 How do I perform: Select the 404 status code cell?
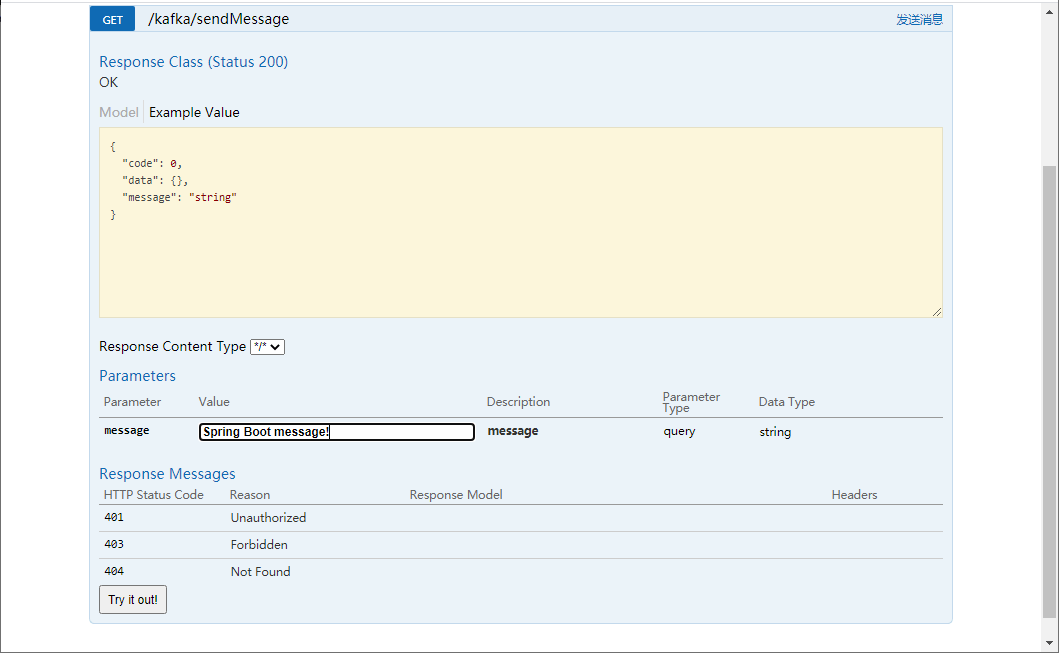coord(113,571)
